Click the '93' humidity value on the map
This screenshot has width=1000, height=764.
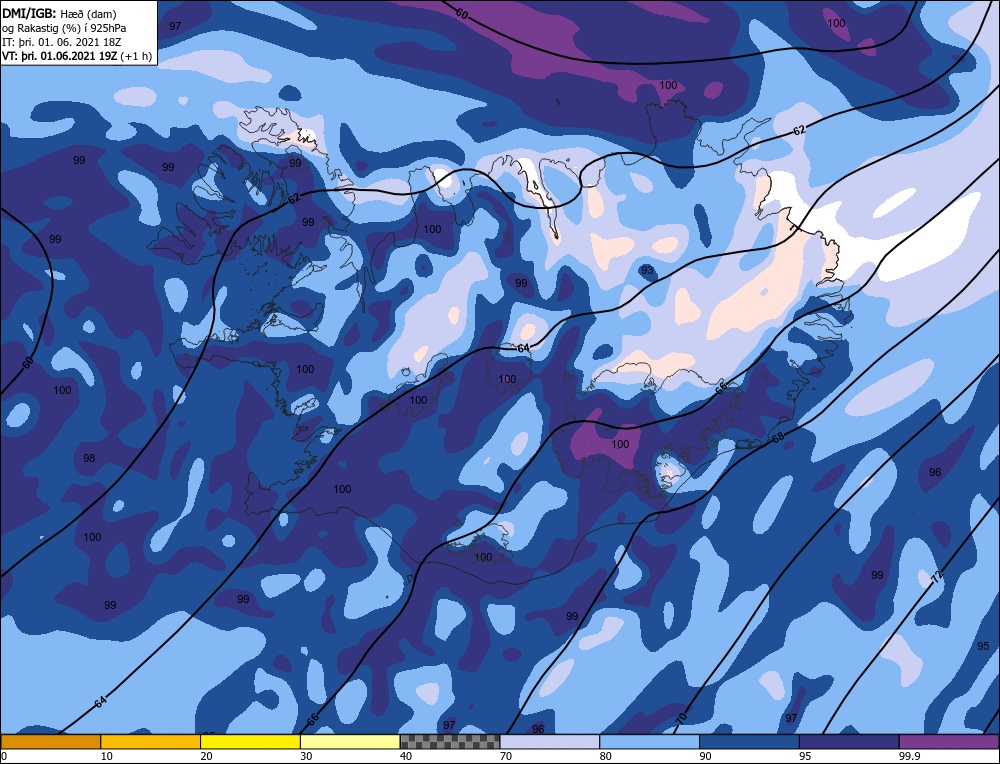[x=647, y=270]
